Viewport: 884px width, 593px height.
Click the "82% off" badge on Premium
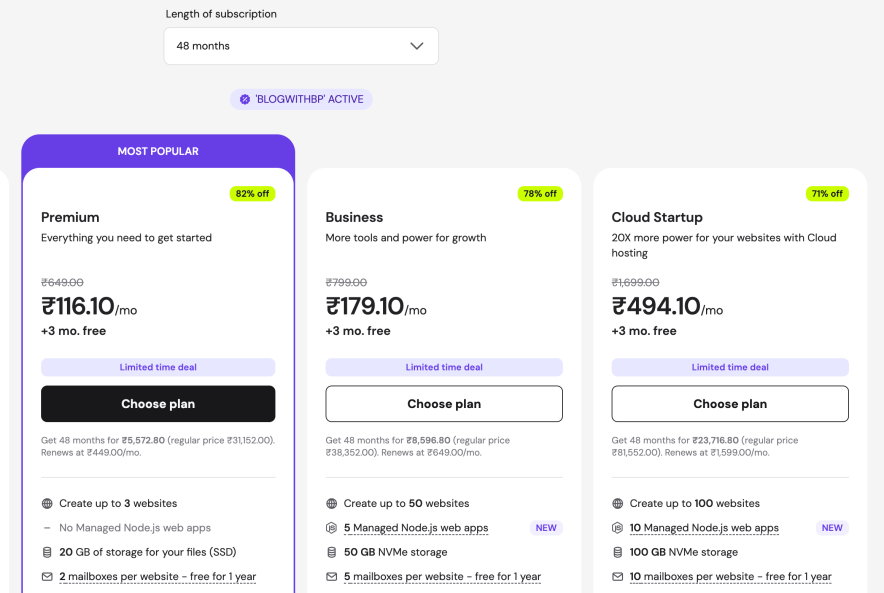(252, 193)
